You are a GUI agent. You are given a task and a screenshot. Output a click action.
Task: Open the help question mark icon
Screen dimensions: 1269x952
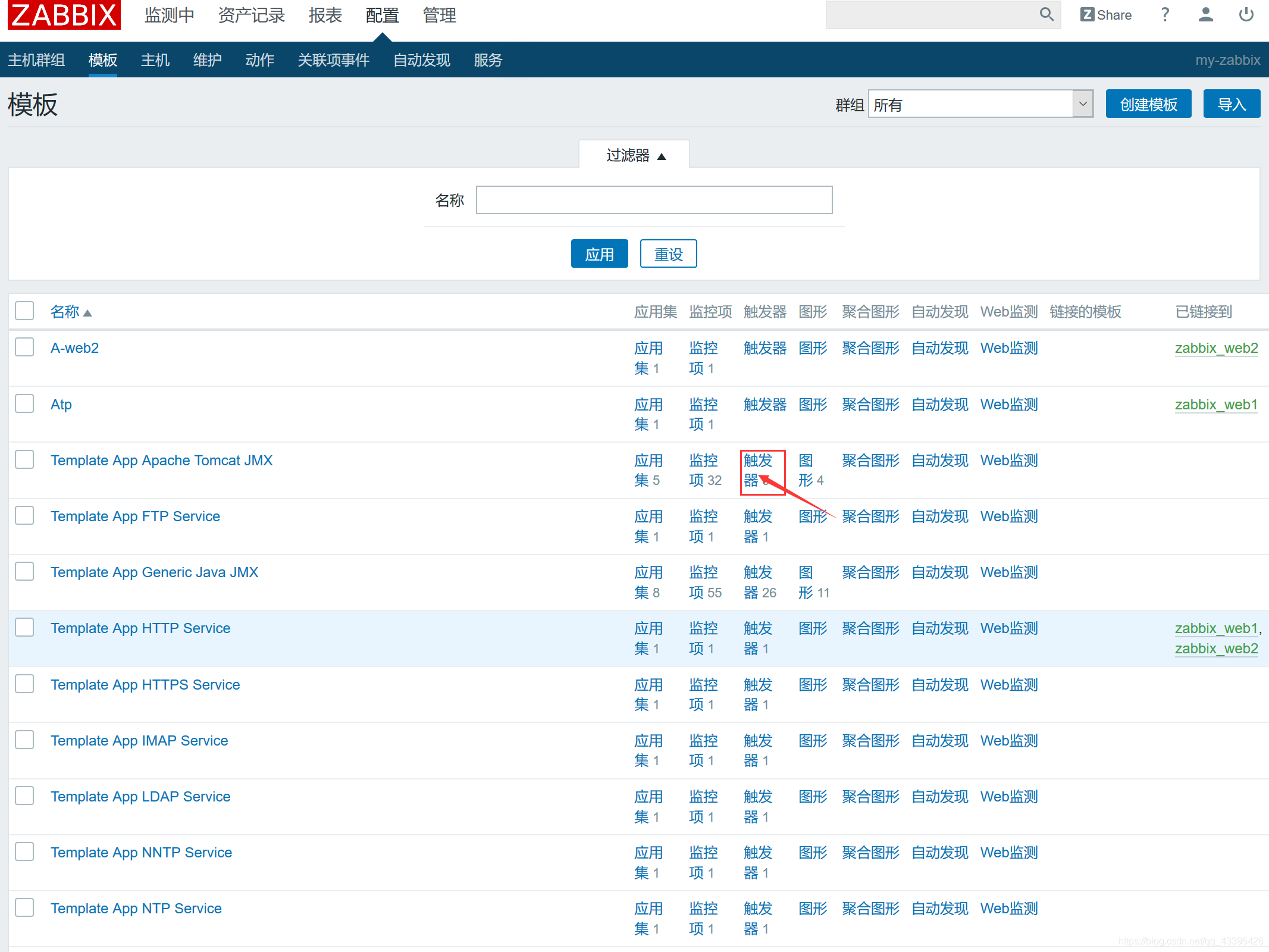[1165, 14]
